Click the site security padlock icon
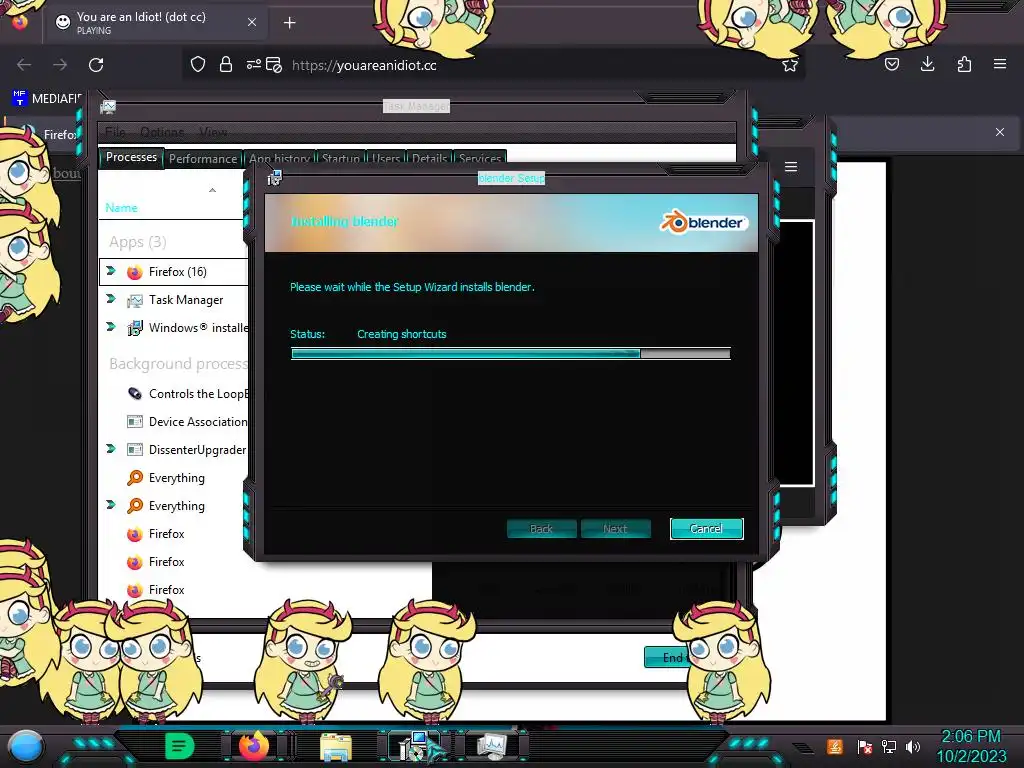Viewport: 1024px width, 768px height. [x=226, y=65]
